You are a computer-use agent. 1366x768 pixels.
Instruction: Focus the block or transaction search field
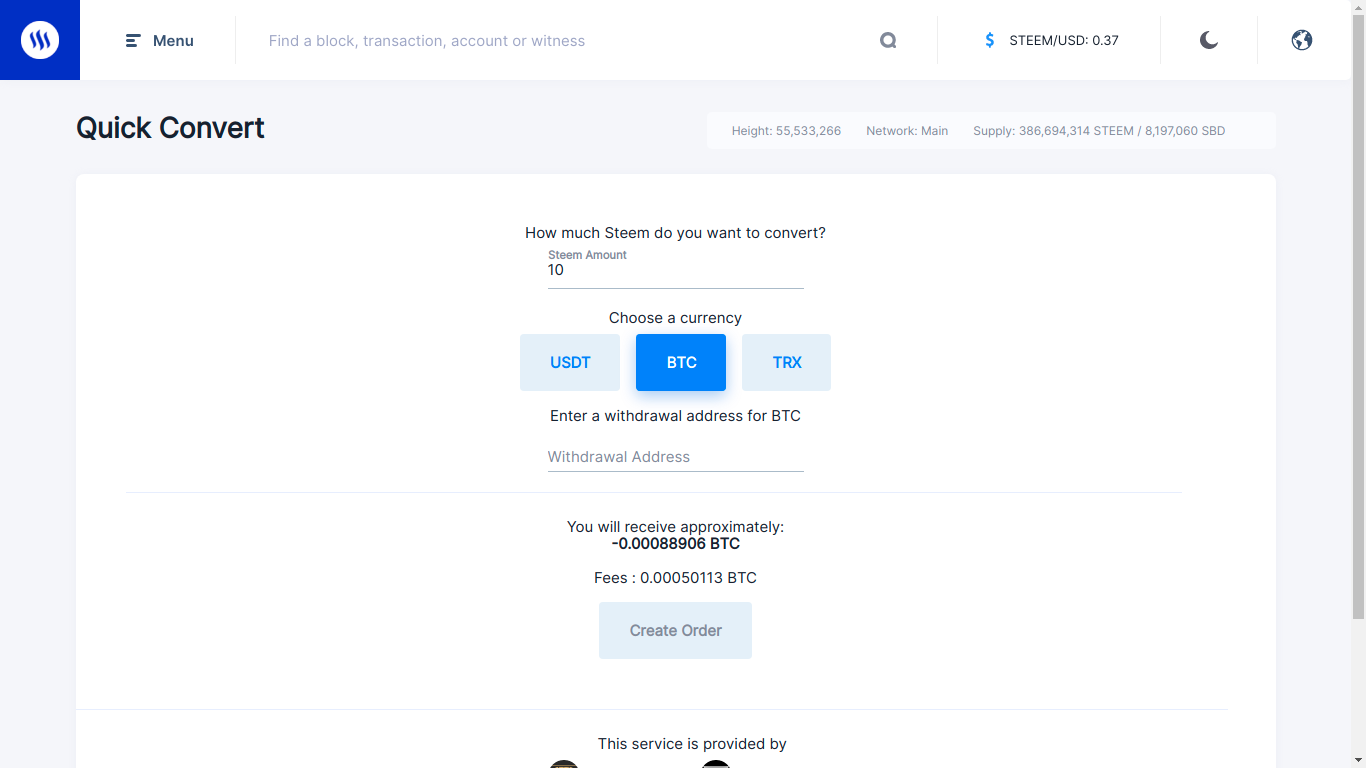[x=565, y=41]
